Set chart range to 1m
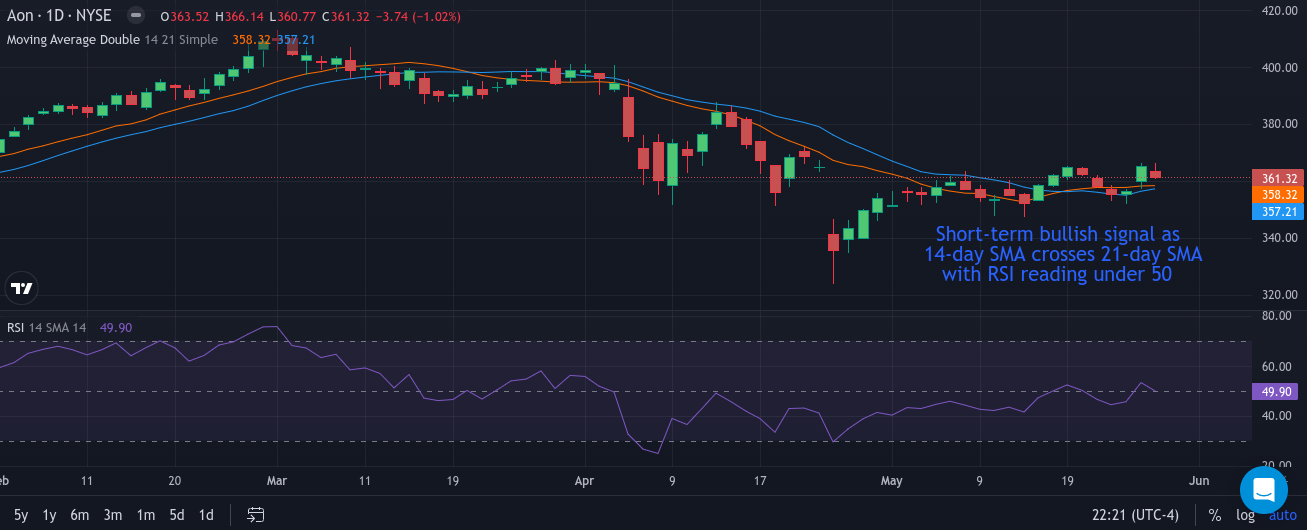Viewport: 1307px width, 530px height. point(146,515)
